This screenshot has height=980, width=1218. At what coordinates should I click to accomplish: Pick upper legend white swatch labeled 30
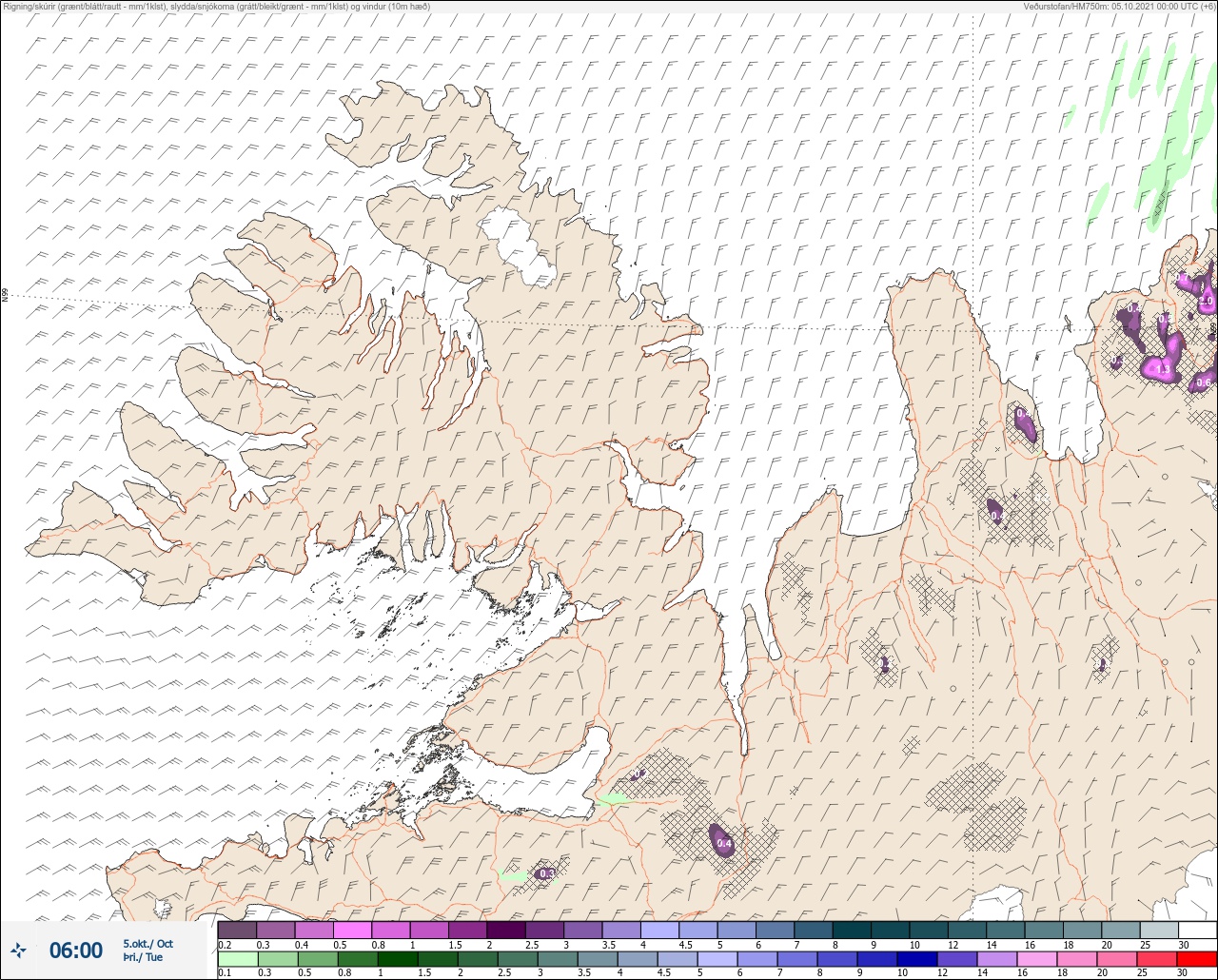tap(1197, 930)
